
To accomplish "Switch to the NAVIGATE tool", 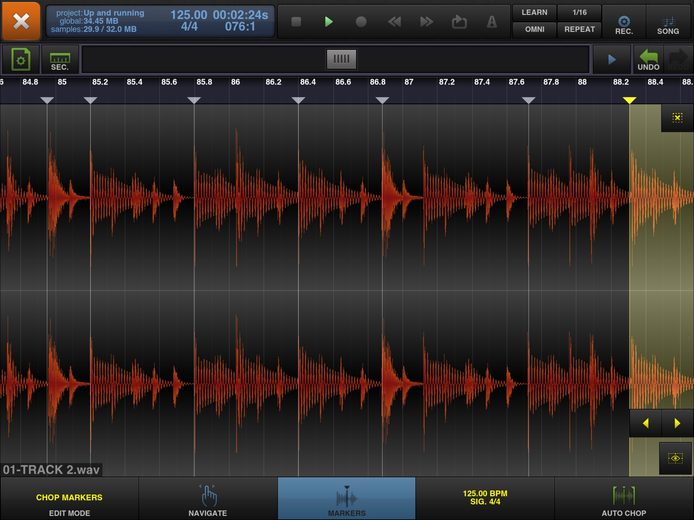I will click(x=208, y=499).
